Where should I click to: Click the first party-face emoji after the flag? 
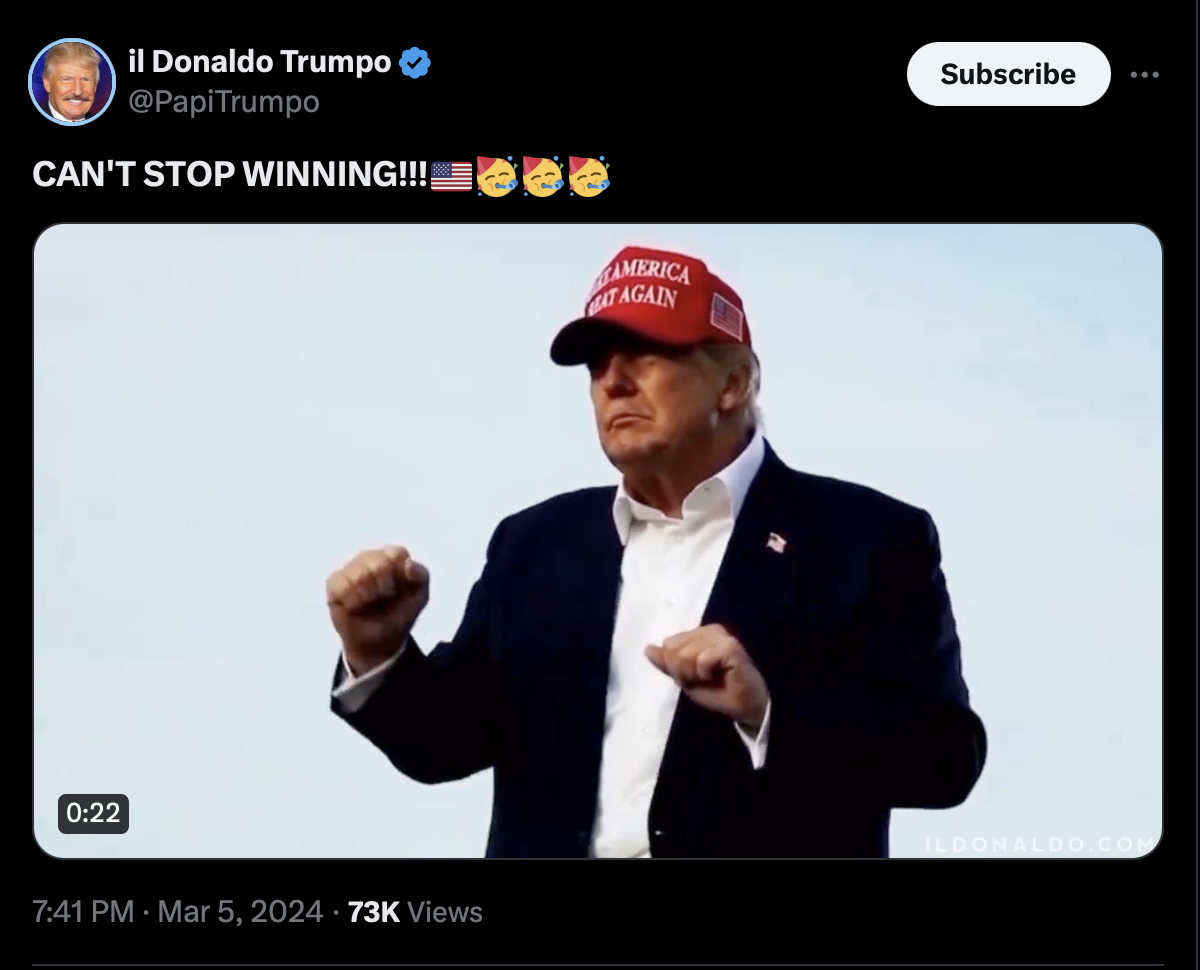coord(495,176)
